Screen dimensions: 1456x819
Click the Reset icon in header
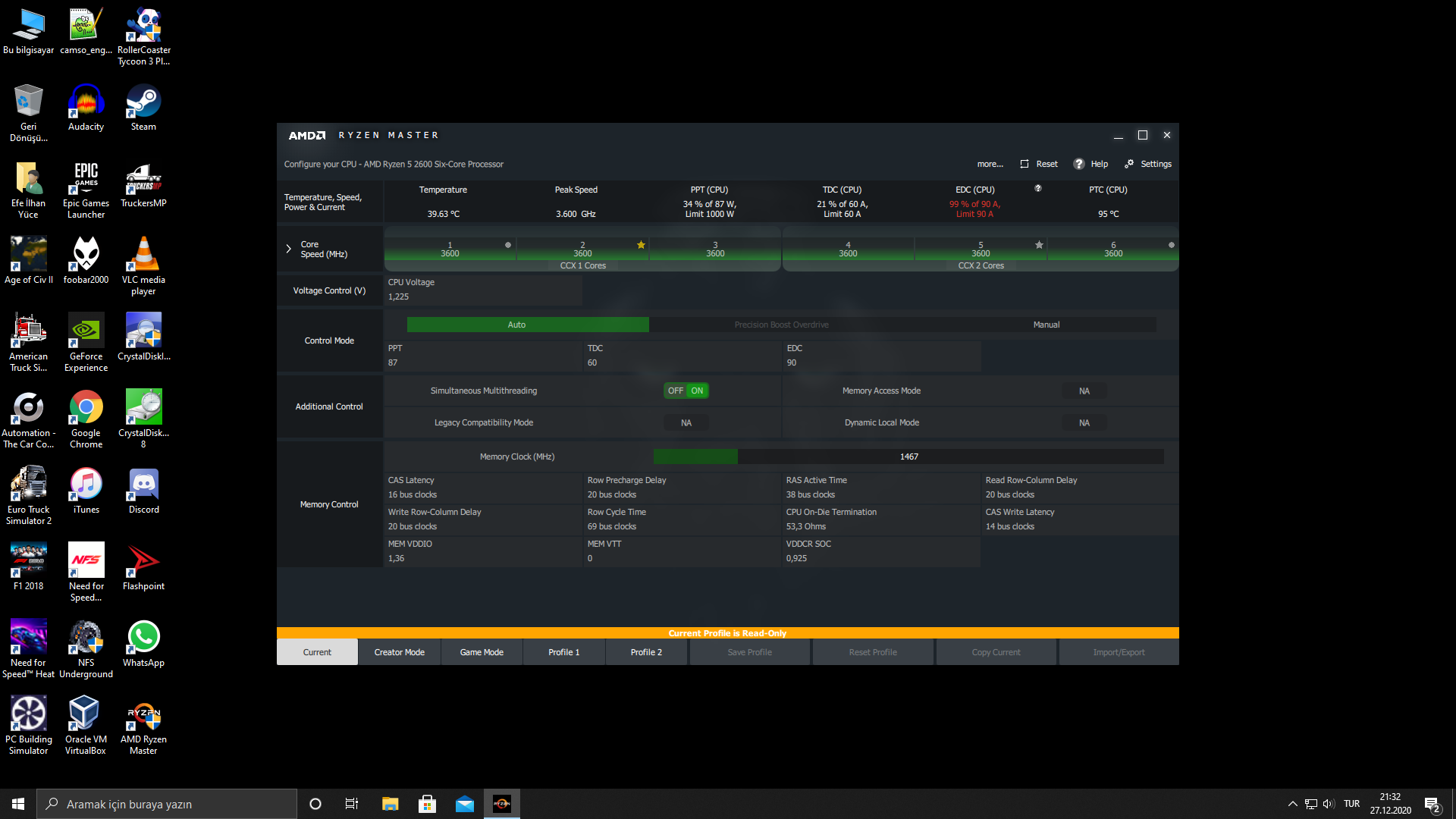click(1025, 164)
